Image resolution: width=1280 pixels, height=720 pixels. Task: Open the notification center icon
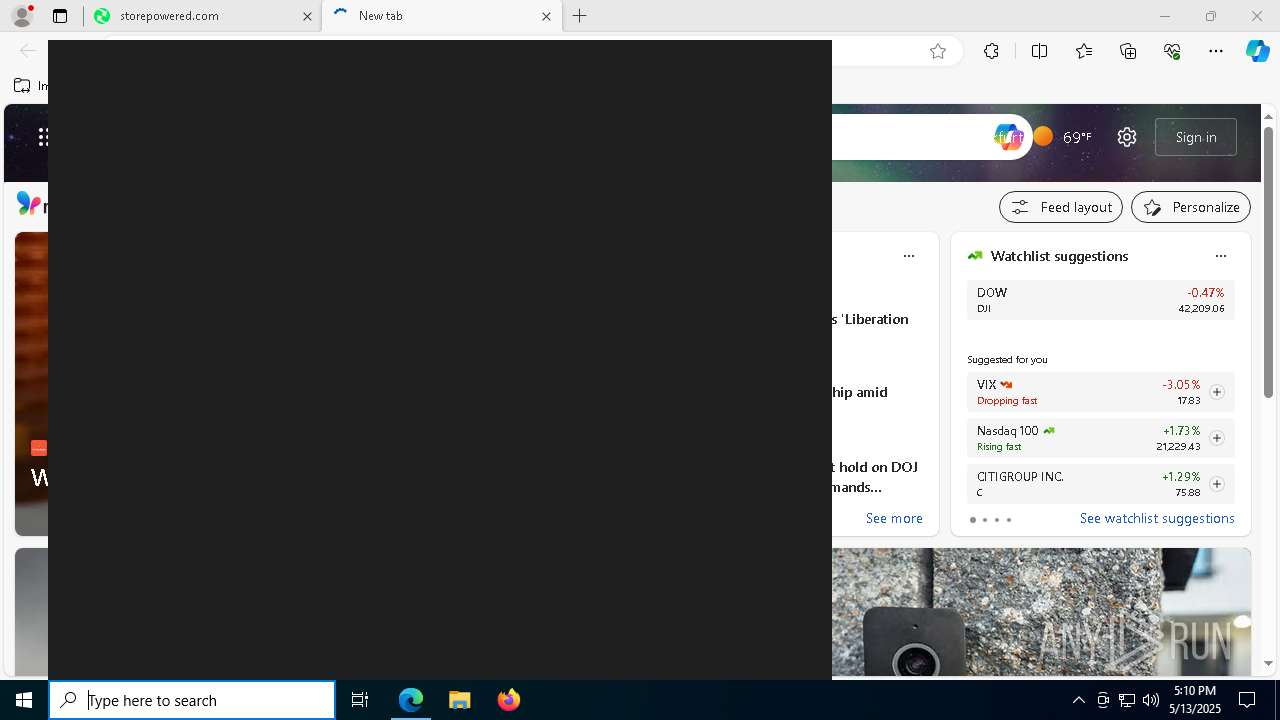click(x=1247, y=700)
